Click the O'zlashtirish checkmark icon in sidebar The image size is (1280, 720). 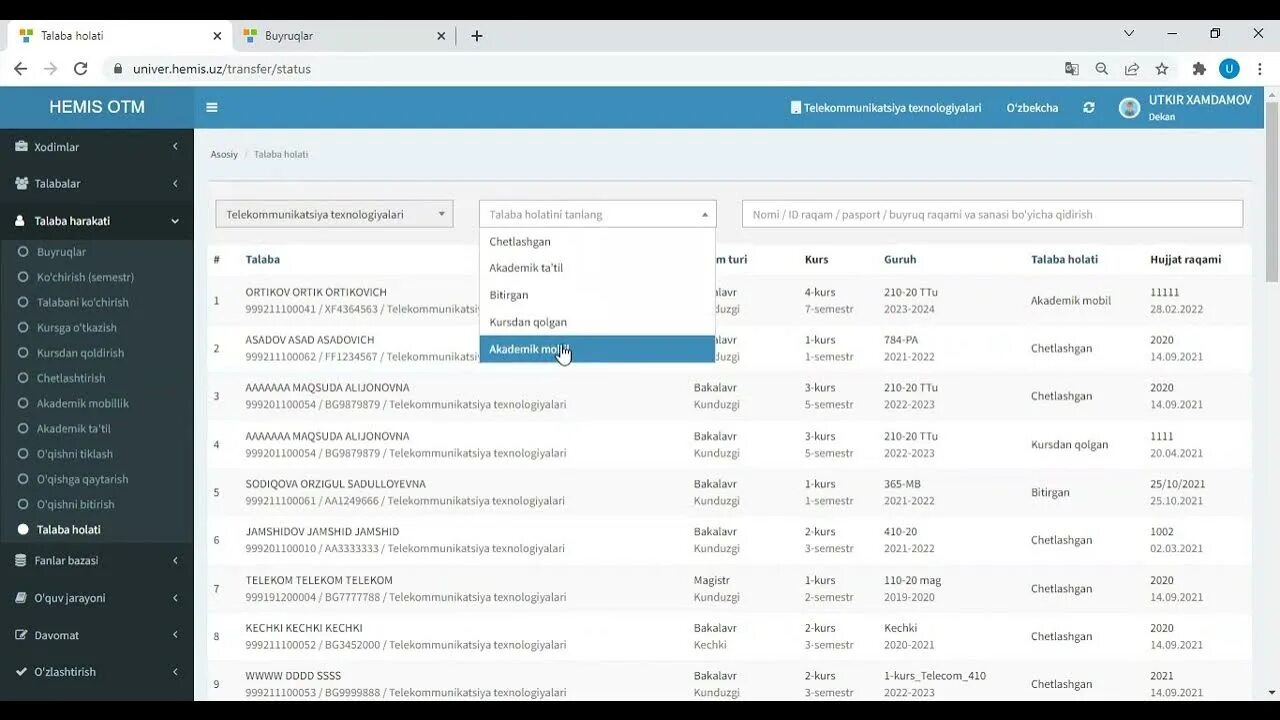click(x=21, y=672)
